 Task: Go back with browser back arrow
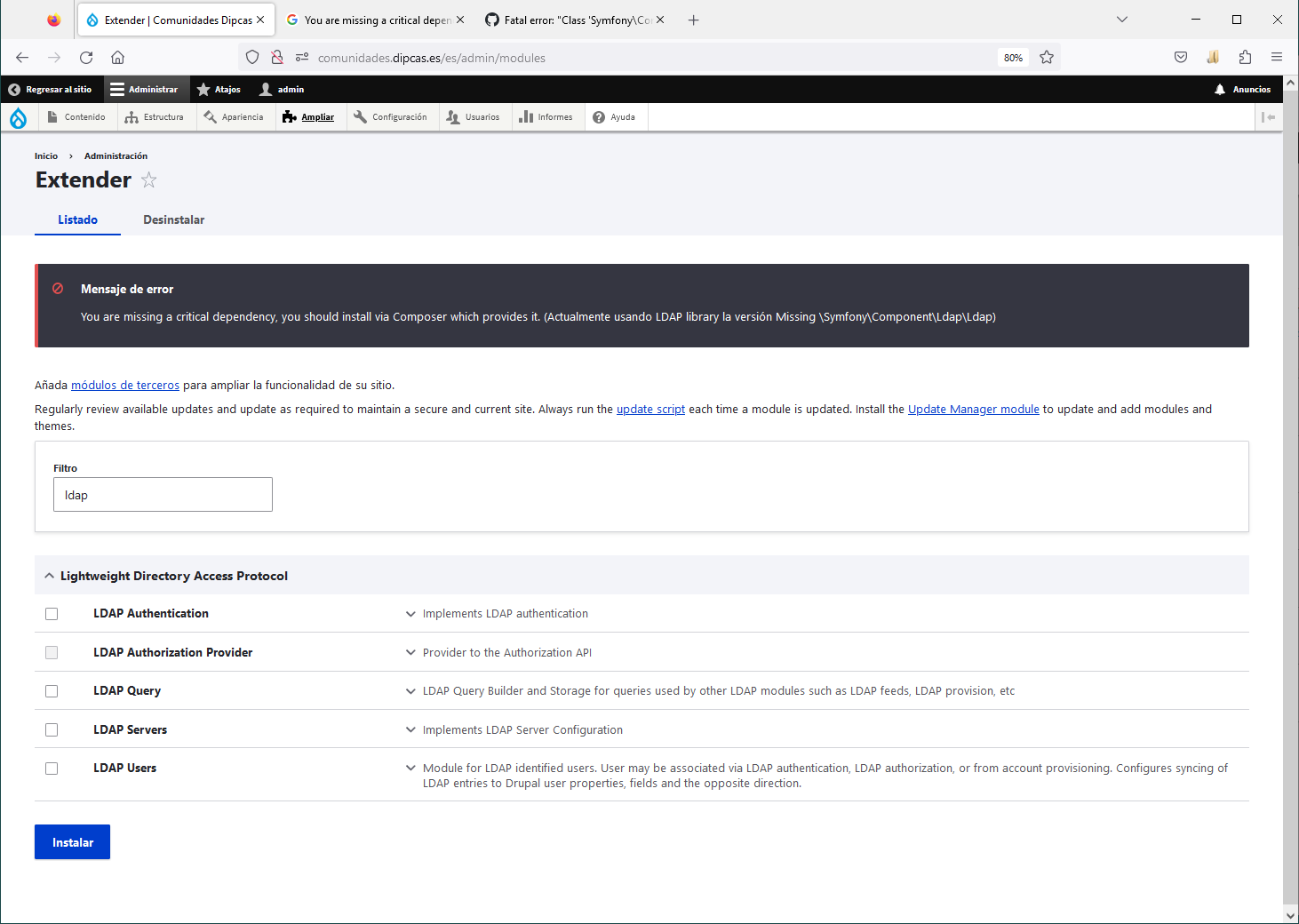pyautogui.click(x=22, y=58)
